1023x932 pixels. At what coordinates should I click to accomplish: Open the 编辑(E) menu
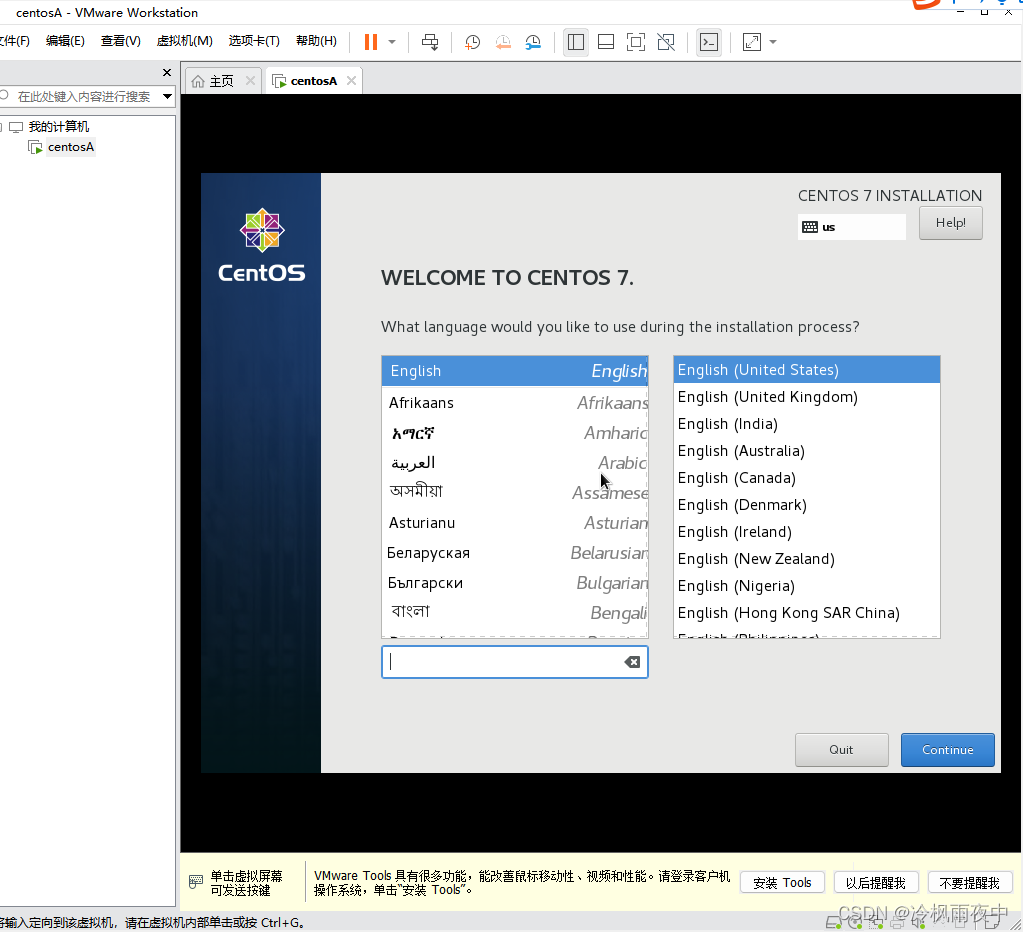pos(65,41)
